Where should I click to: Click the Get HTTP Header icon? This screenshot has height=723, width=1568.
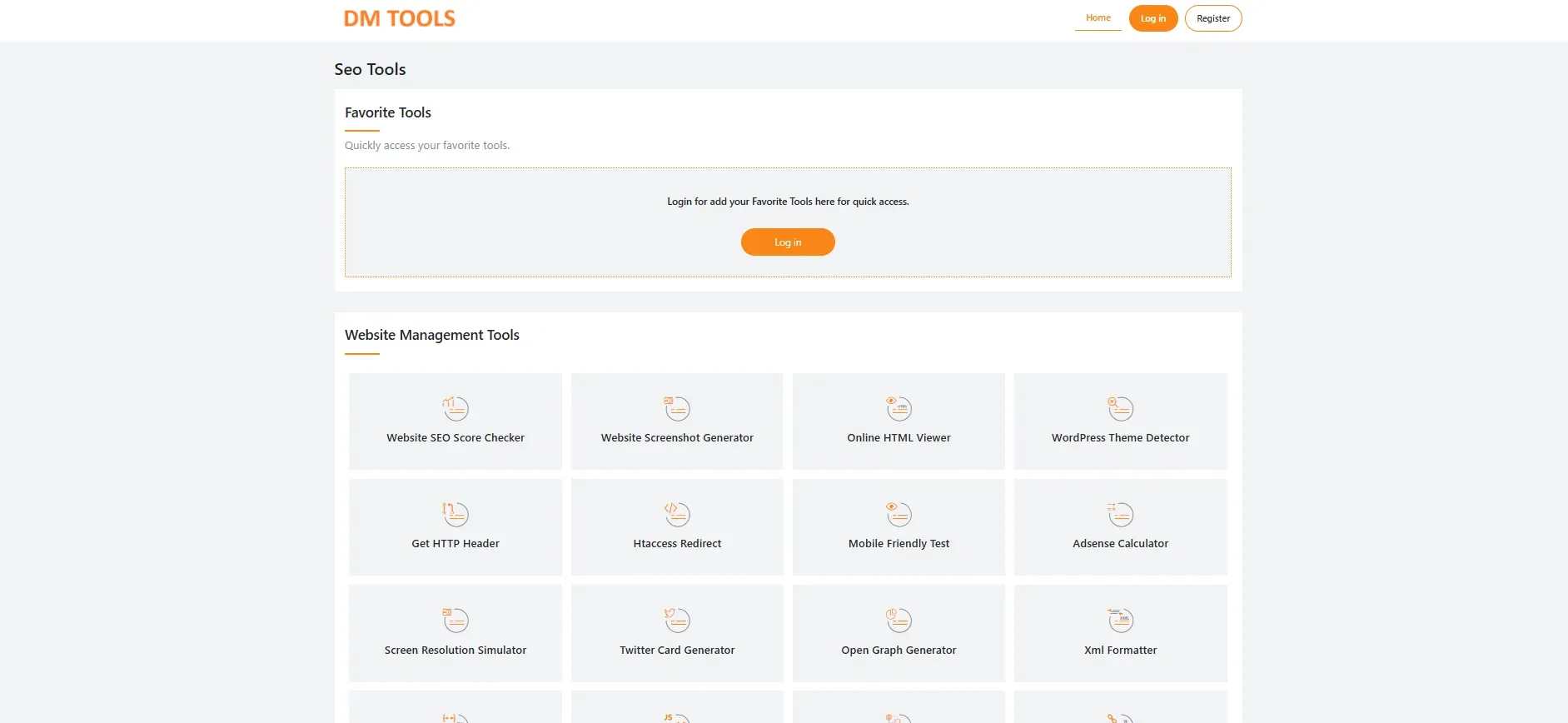click(455, 514)
